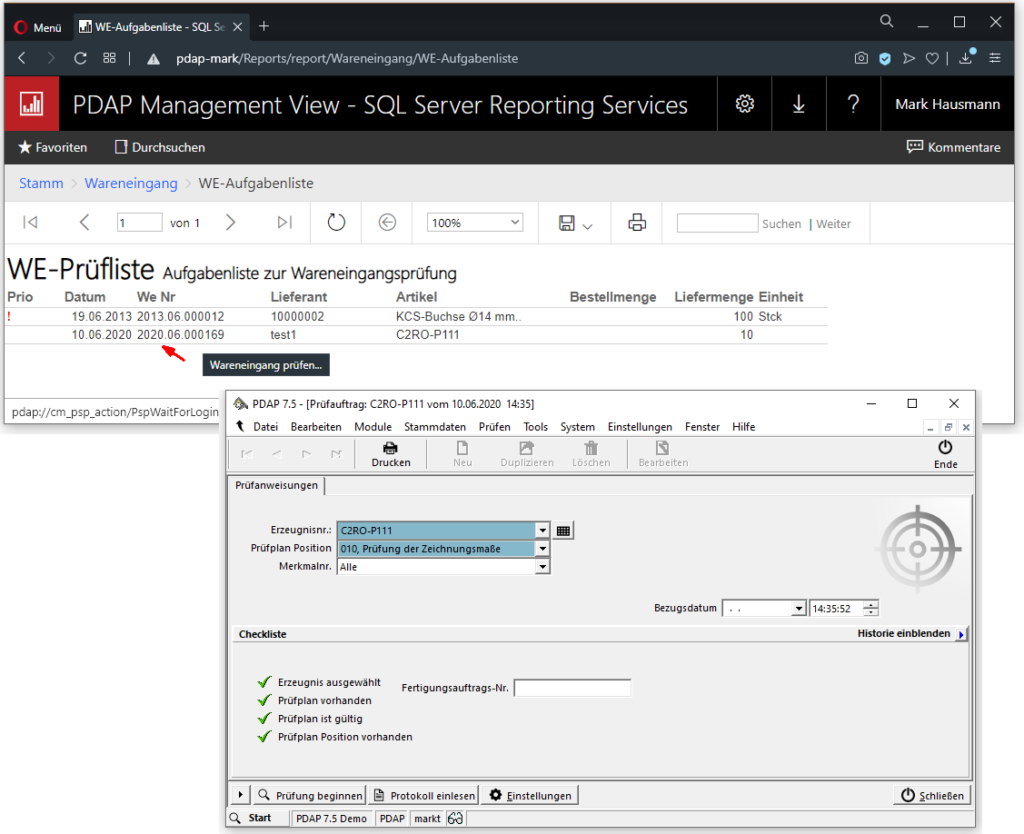The width and height of the screenshot is (1024, 834).
Task: Expand Prüfplan Position dropdown arrow
Action: 542,549
